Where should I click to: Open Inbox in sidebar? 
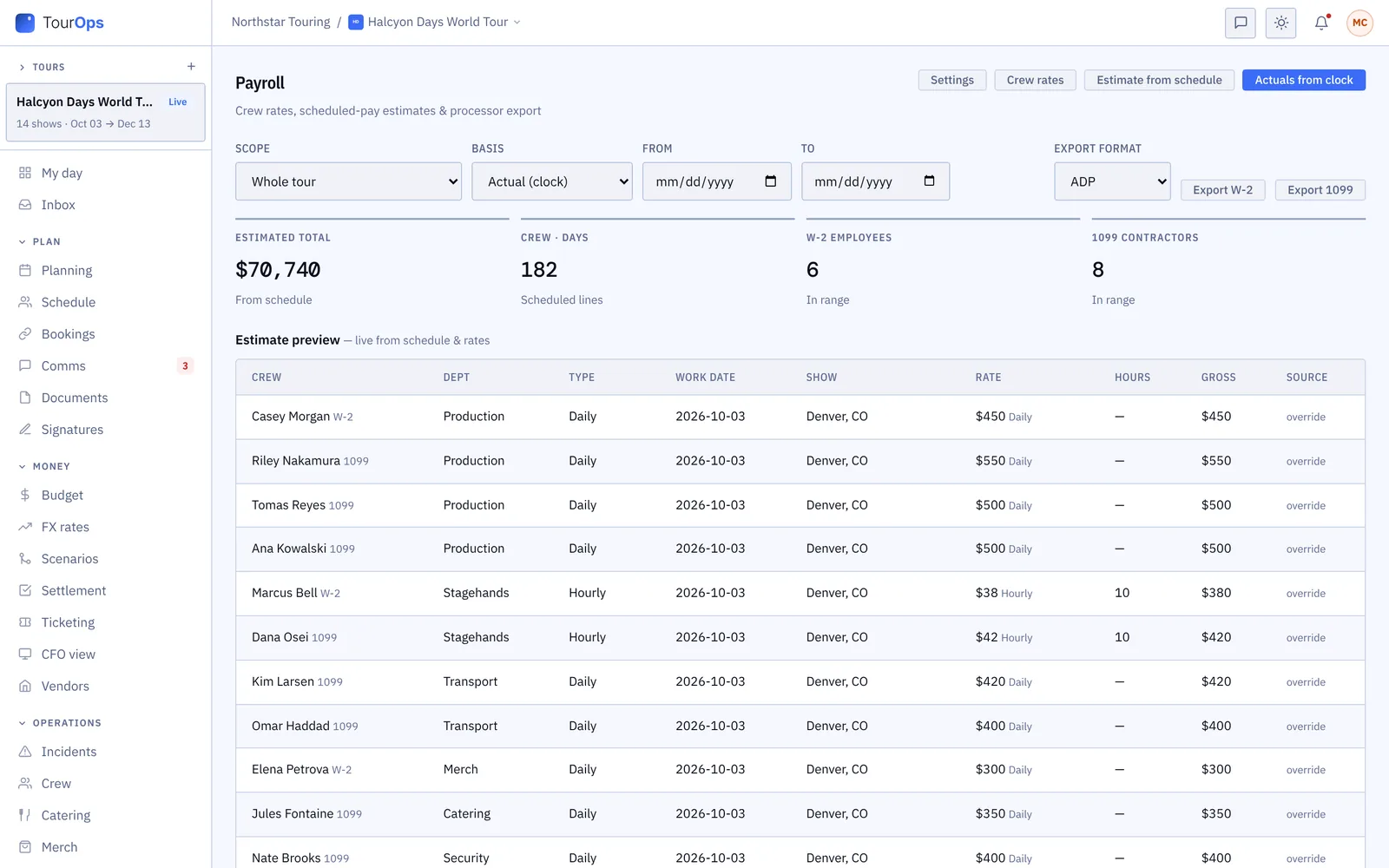106,205
